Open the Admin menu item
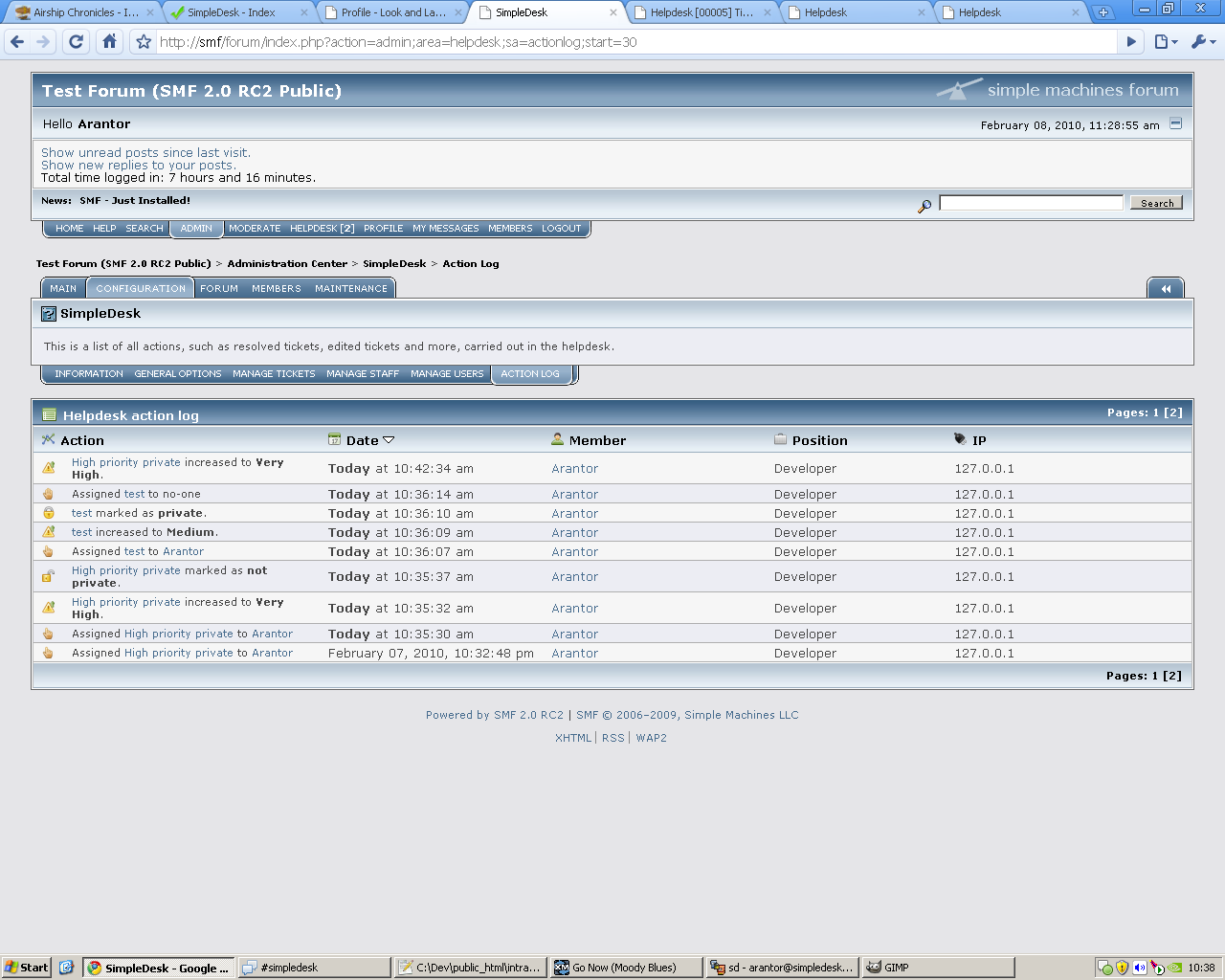The width and height of the screenshot is (1225, 980). tap(196, 229)
